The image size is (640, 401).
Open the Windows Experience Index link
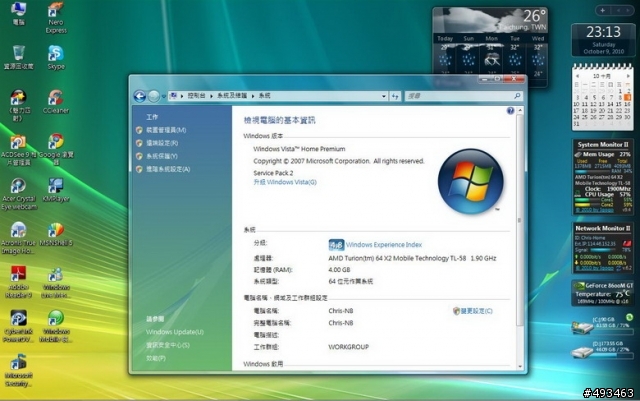coord(384,245)
